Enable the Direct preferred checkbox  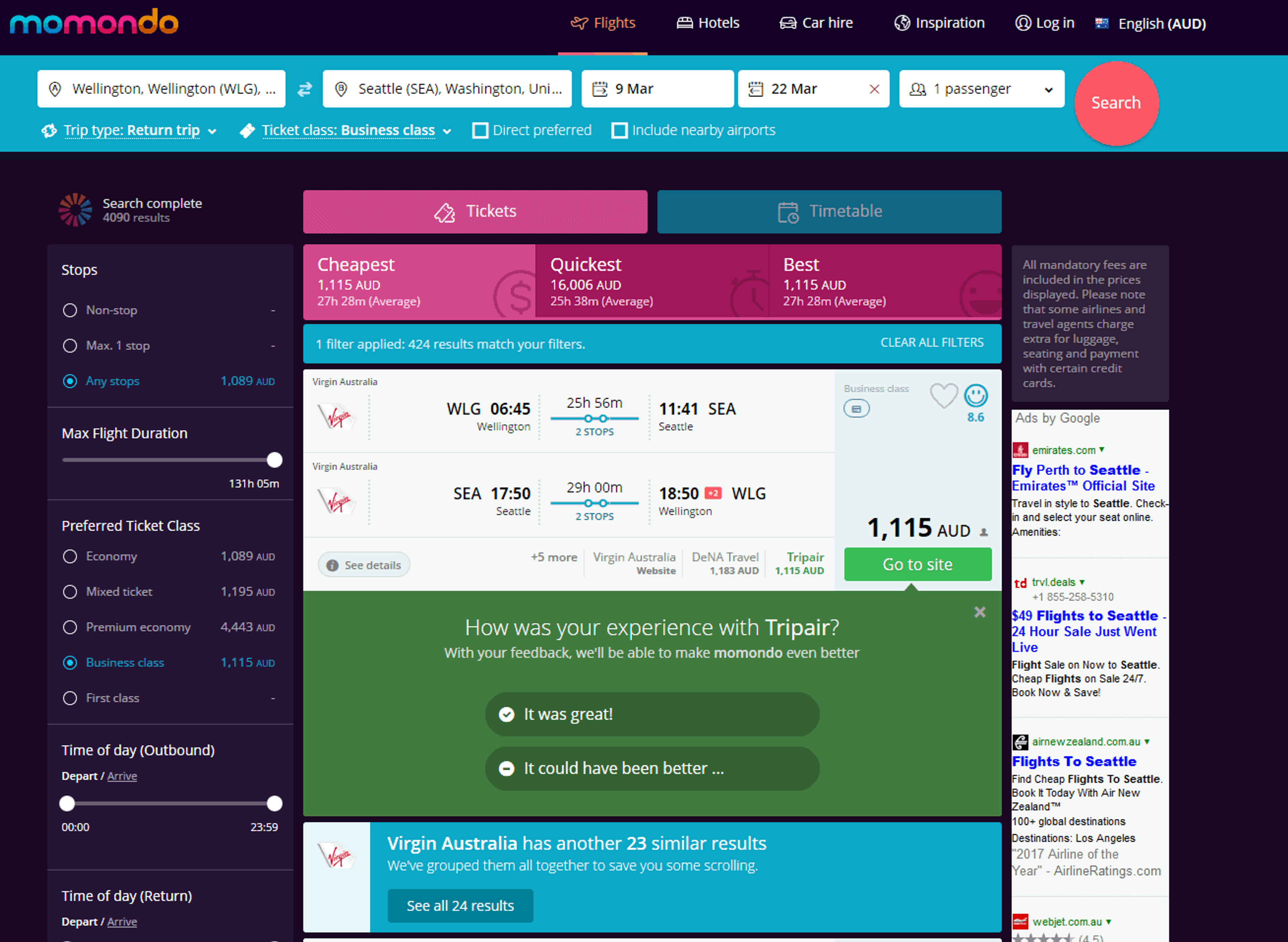[x=480, y=131]
